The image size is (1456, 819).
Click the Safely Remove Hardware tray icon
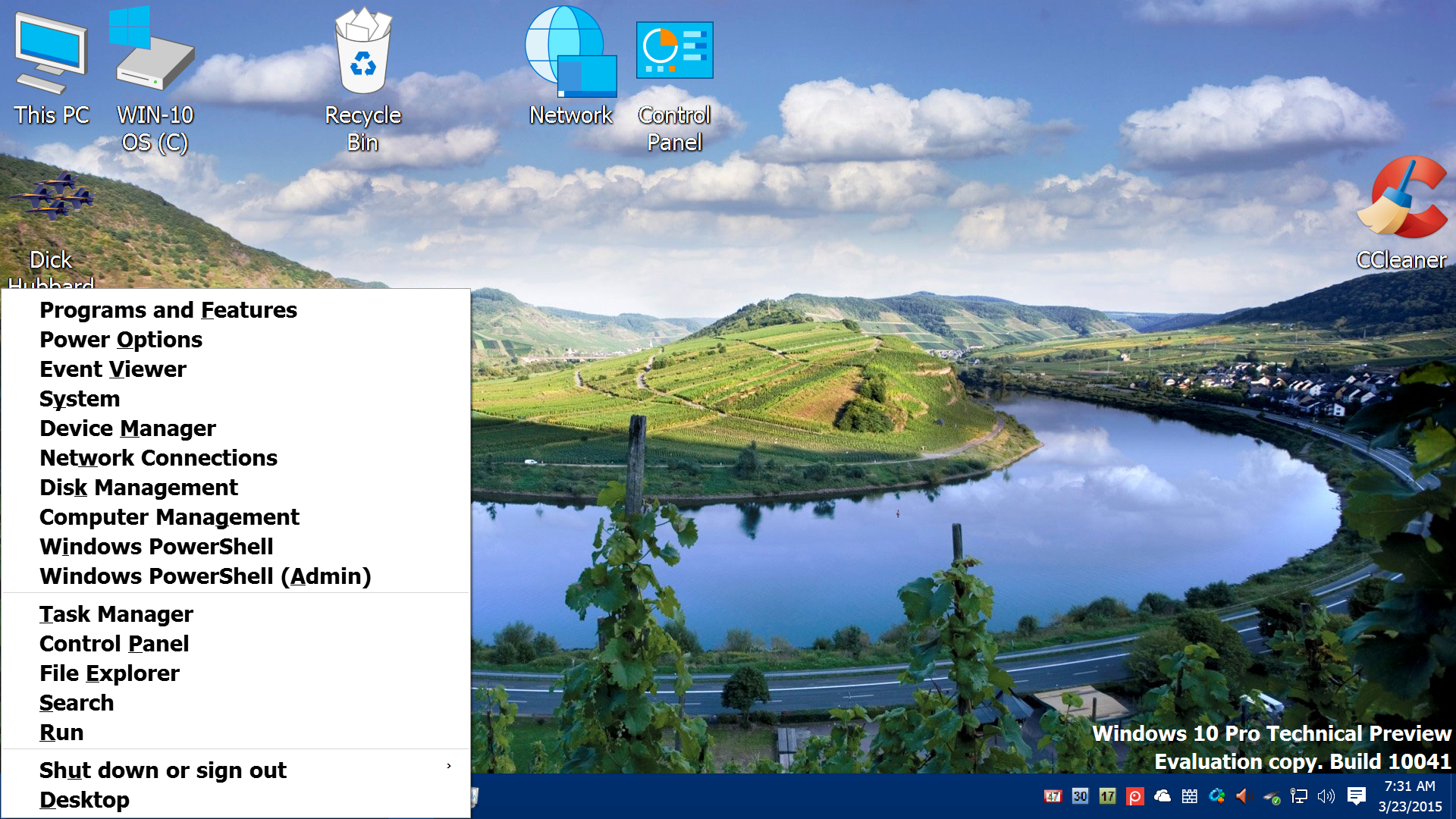pos(1272,796)
